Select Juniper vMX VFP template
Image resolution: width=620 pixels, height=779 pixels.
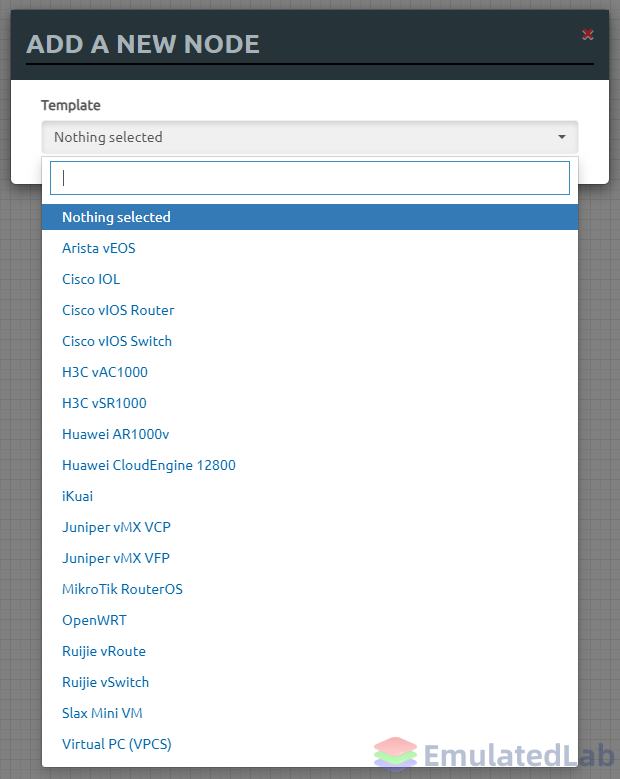pyautogui.click(x=310, y=558)
